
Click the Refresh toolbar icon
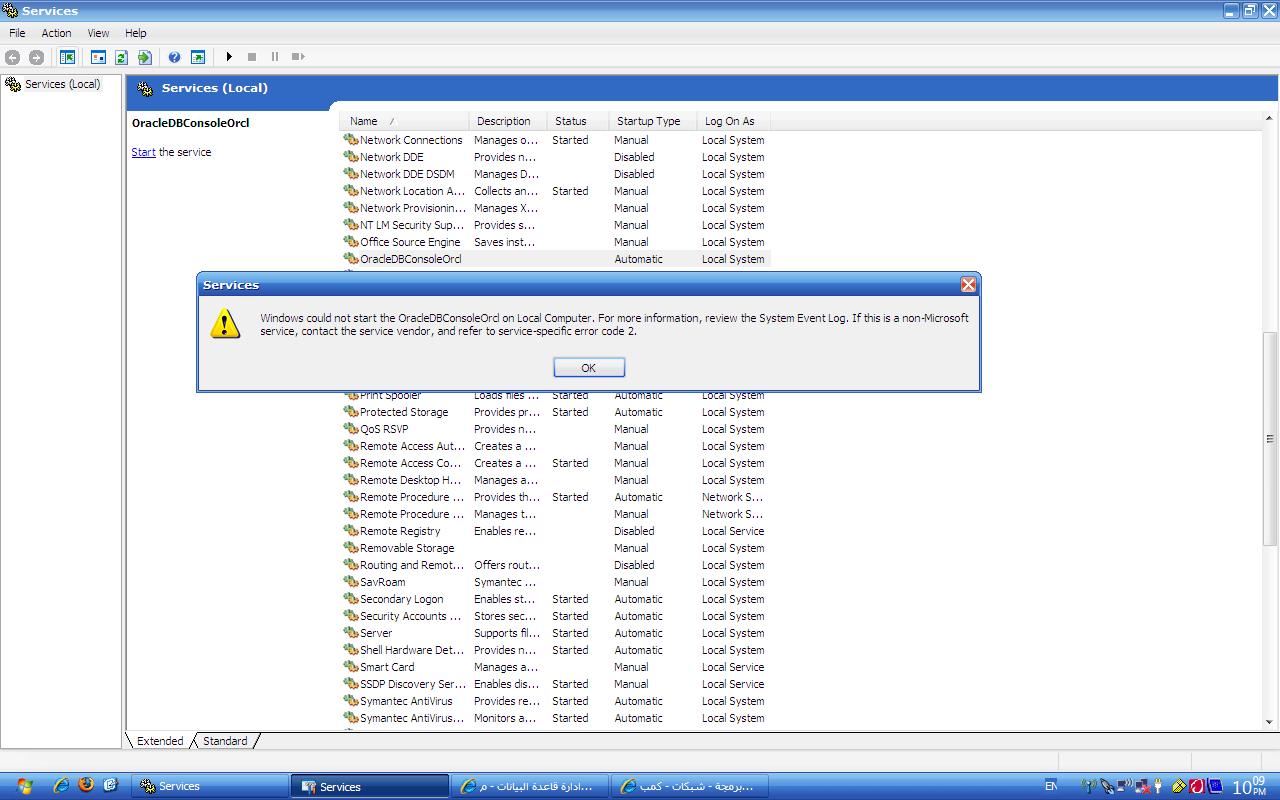click(x=121, y=57)
